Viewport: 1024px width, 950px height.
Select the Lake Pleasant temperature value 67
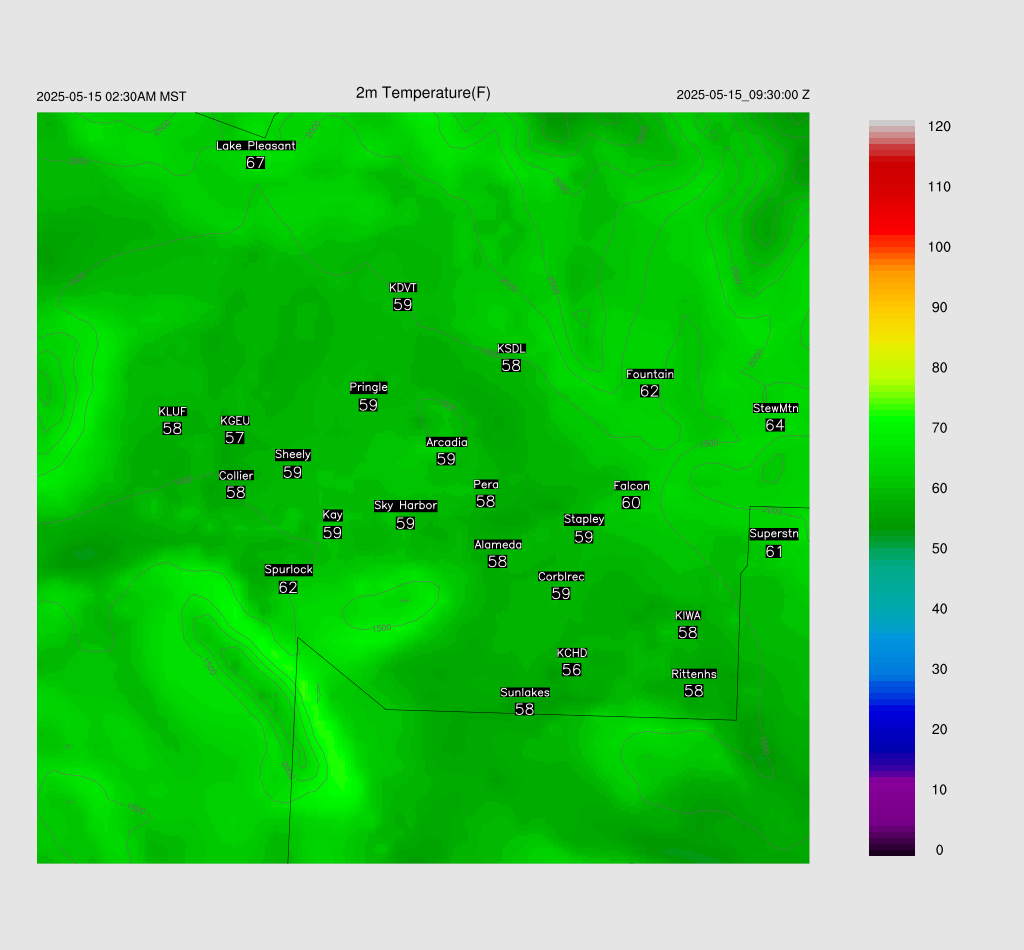[x=255, y=163]
